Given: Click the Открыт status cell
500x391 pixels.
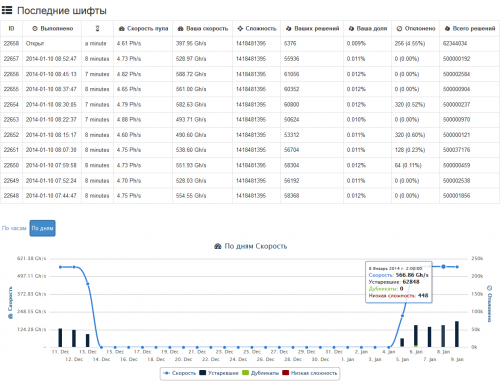Looking at the screenshot, I should (x=35, y=44).
